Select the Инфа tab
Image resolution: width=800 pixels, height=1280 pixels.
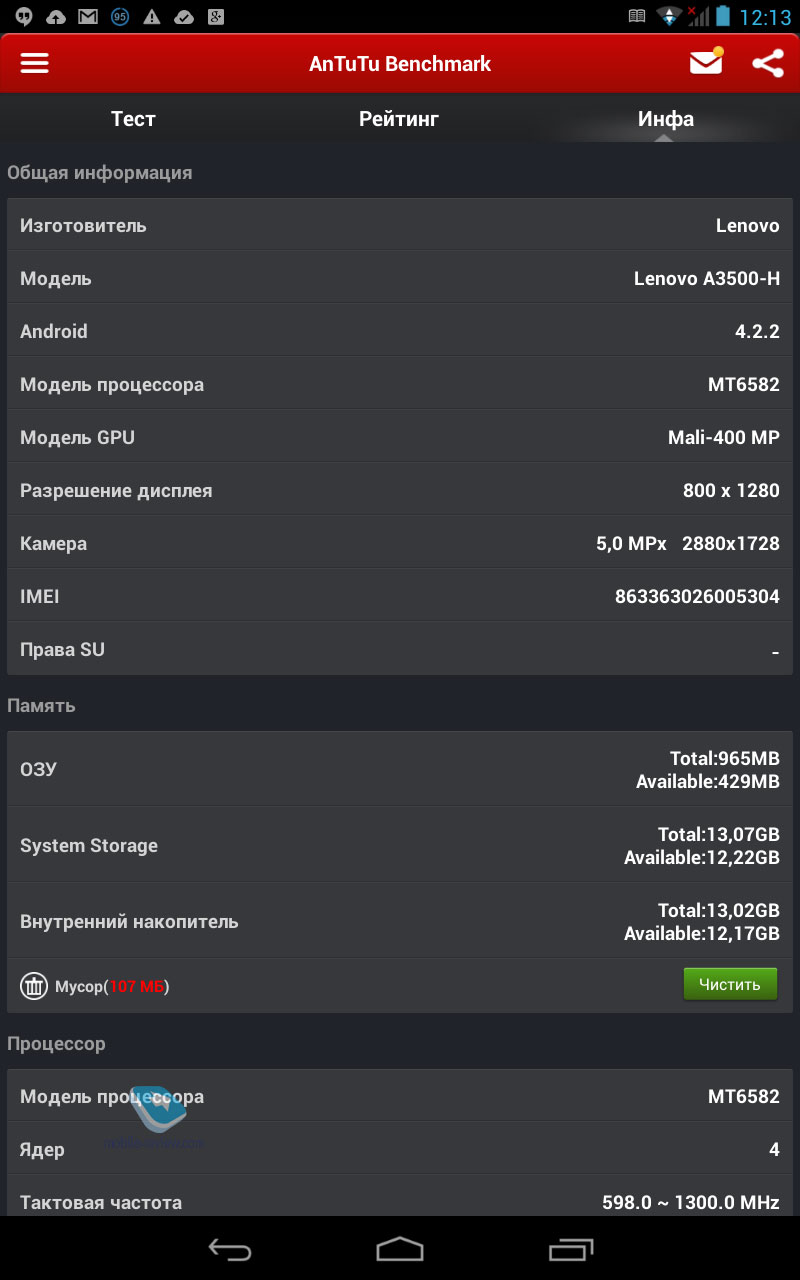coord(665,119)
